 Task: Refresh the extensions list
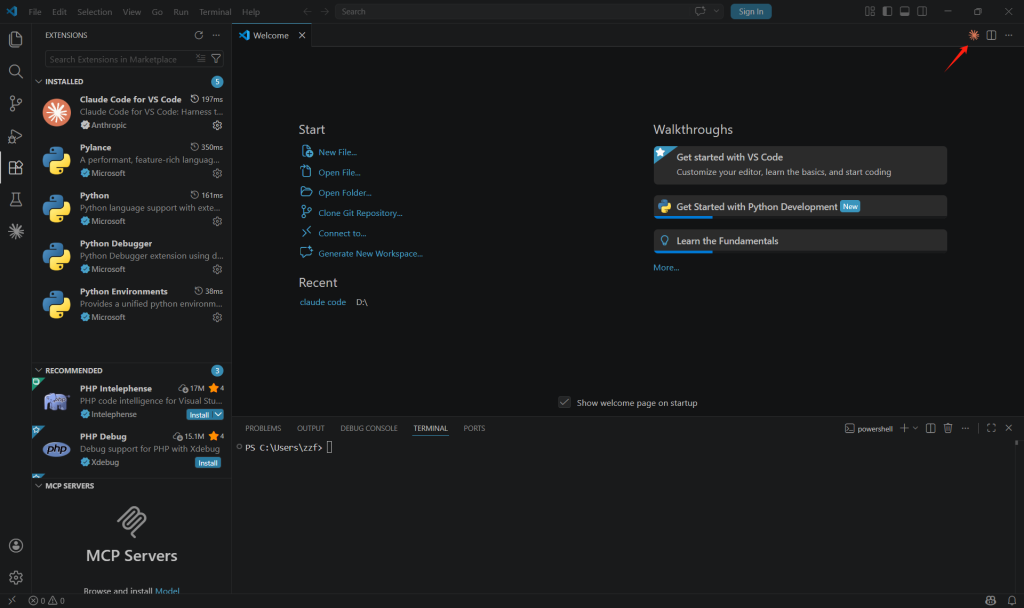(198, 35)
